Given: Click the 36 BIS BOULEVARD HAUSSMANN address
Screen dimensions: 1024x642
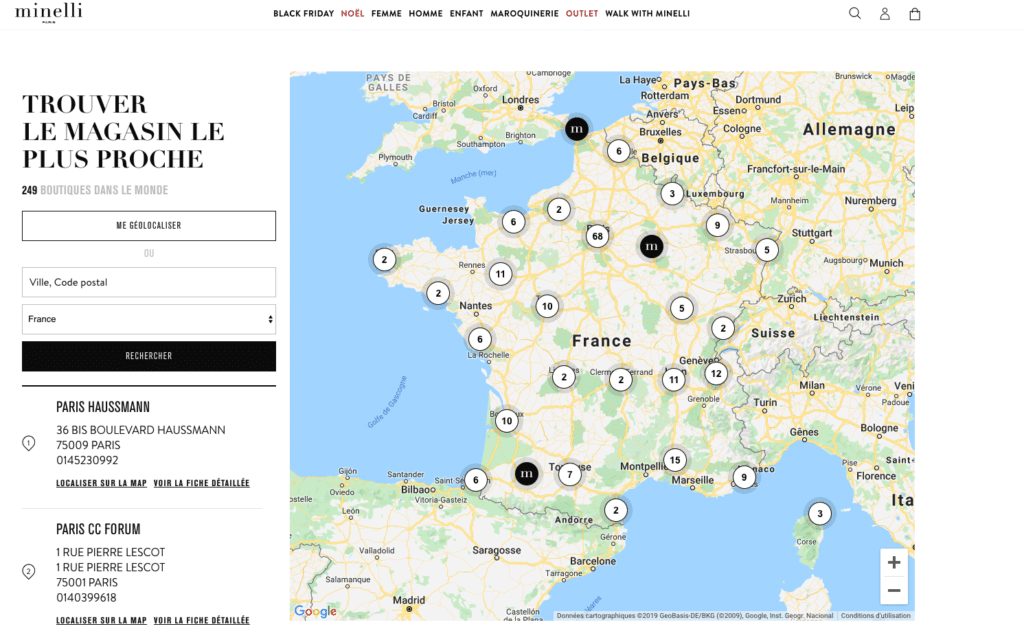Looking at the screenshot, I should pyautogui.click(x=140, y=430).
